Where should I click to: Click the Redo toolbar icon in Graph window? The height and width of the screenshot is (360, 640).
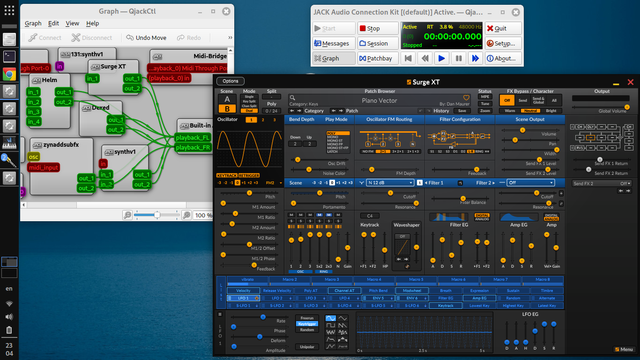point(189,38)
